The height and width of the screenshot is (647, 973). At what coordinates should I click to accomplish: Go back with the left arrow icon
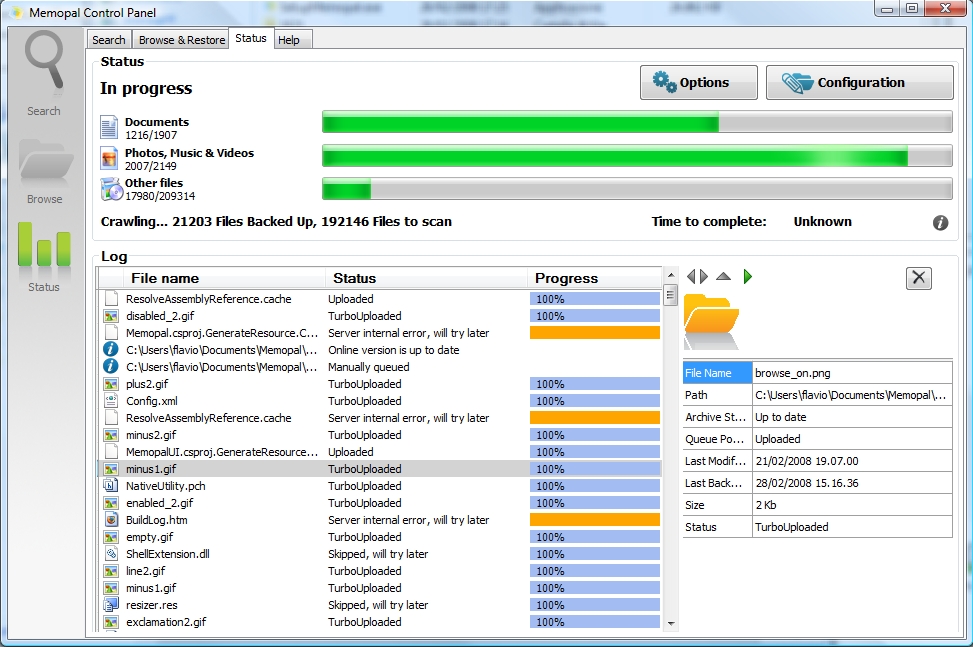[691, 276]
